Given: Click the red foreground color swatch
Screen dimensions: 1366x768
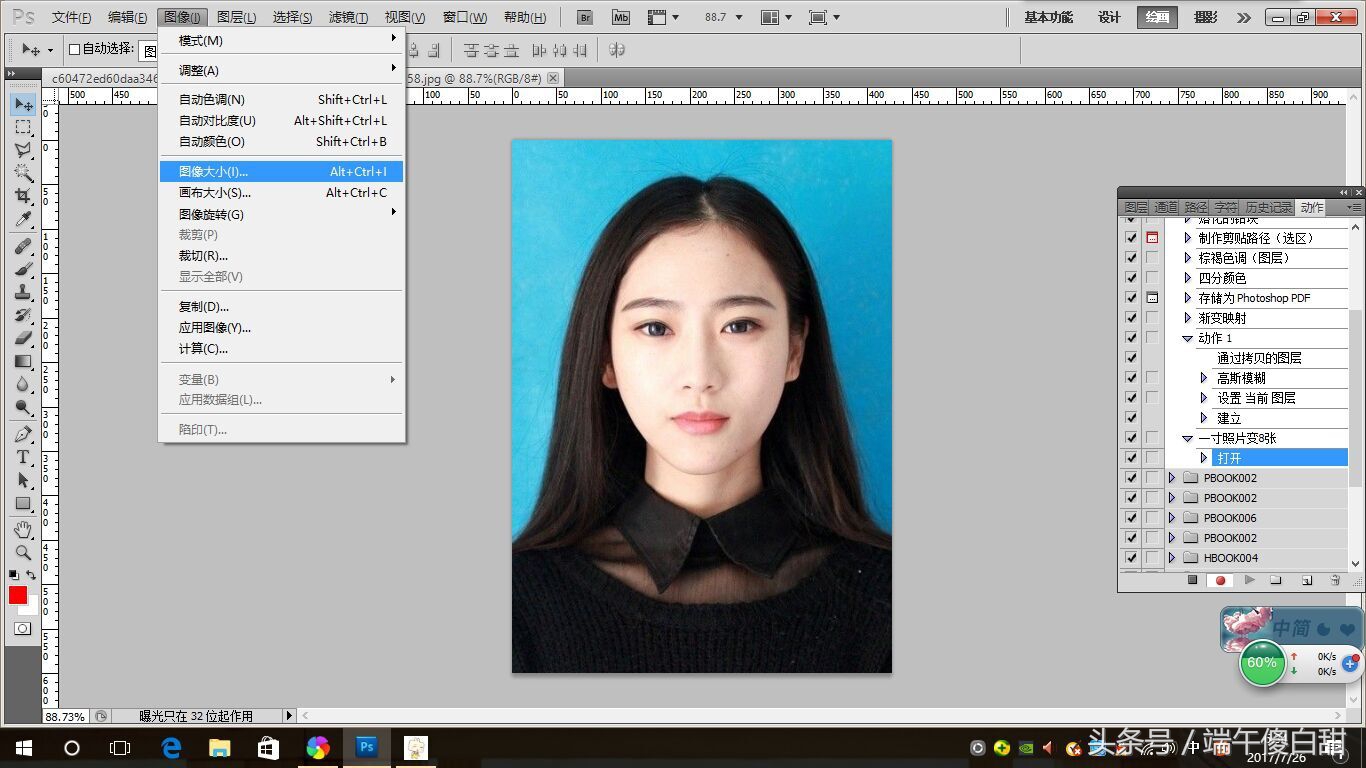Looking at the screenshot, I should pyautogui.click(x=18, y=595).
